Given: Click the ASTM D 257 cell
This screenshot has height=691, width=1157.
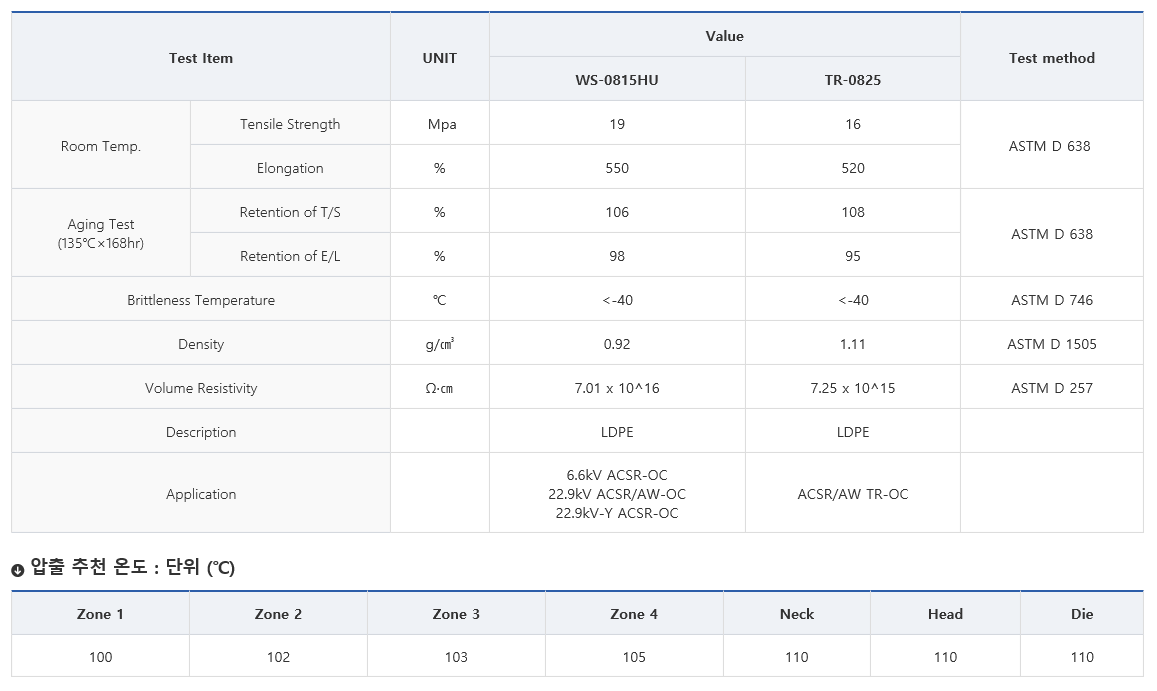Looking at the screenshot, I should (x=1051, y=388).
